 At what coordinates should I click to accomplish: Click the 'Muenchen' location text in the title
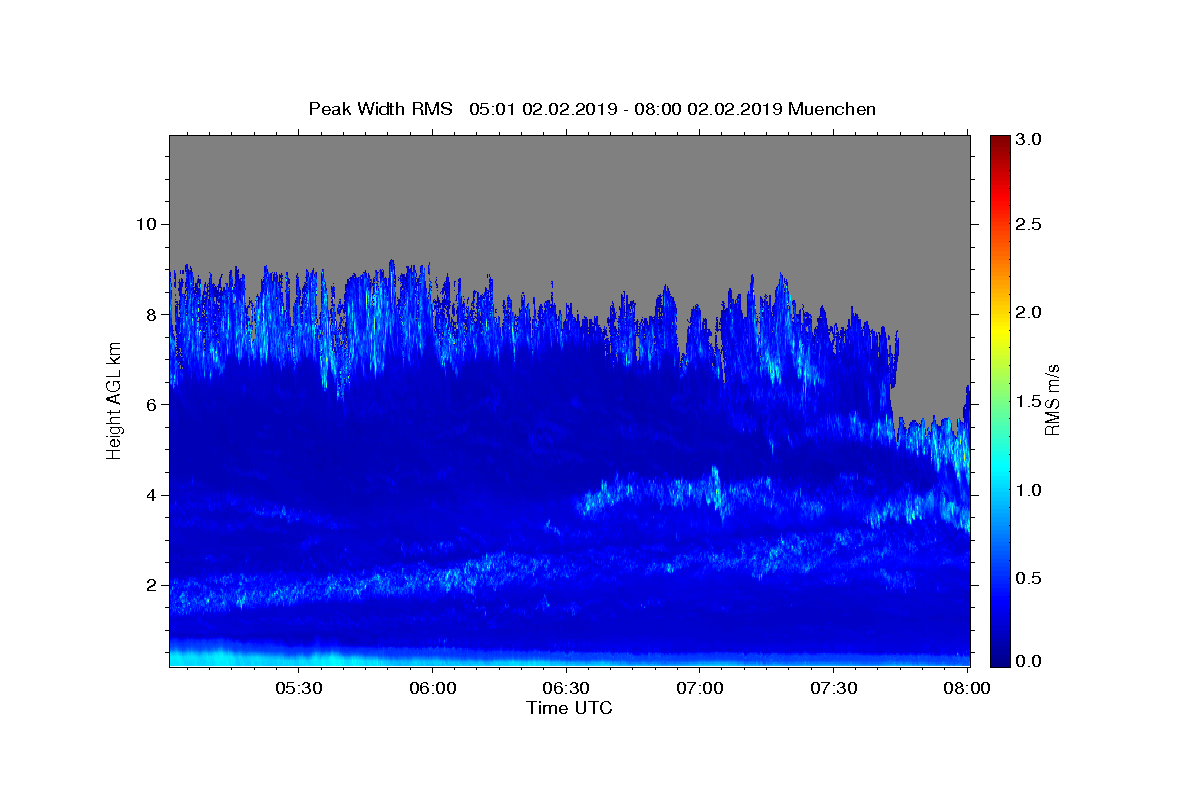click(x=832, y=109)
